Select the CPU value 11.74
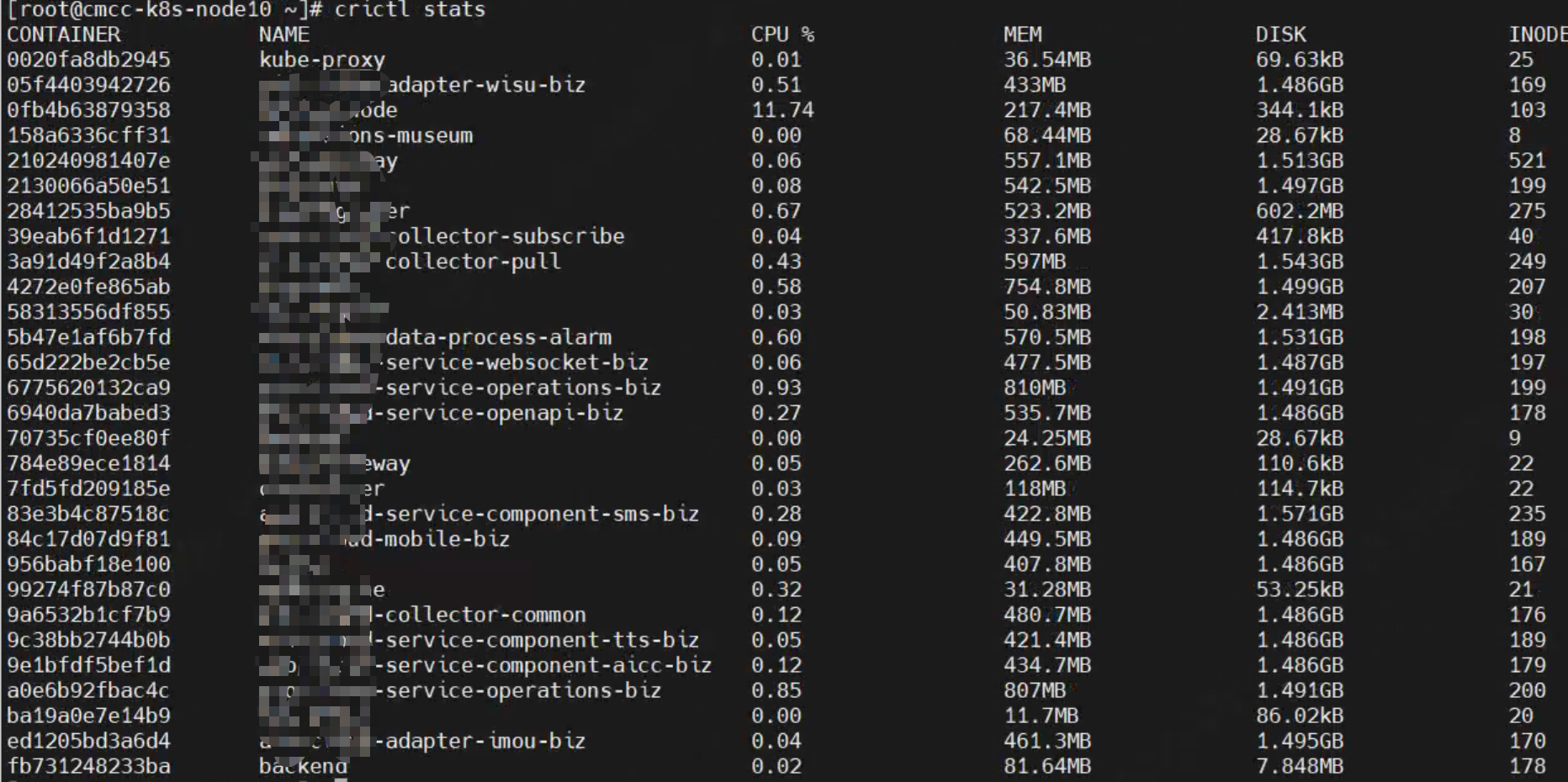Viewport: 1568px width, 782px height. click(x=782, y=110)
